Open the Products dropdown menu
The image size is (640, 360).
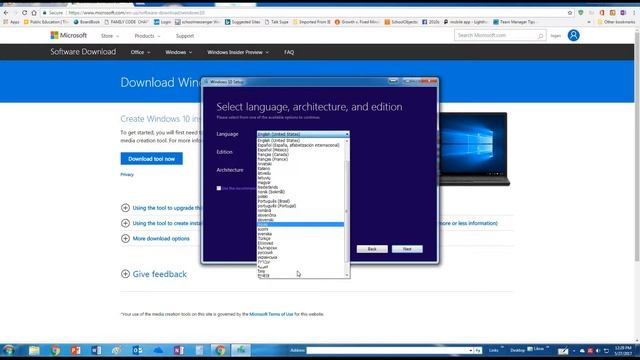click(147, 36)
